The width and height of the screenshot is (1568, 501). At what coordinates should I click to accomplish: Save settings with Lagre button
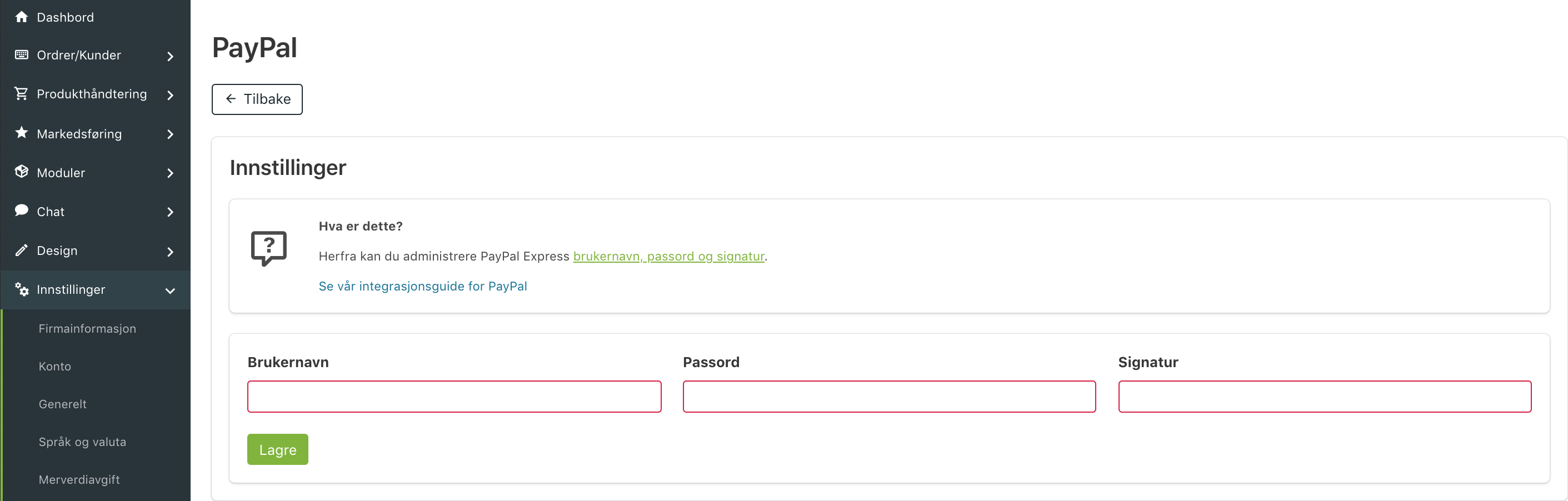tap(278, 449)
